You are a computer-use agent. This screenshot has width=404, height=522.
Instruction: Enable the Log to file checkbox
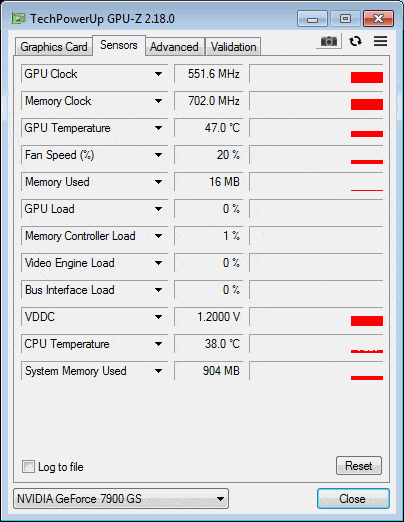[x=28, y=466]
